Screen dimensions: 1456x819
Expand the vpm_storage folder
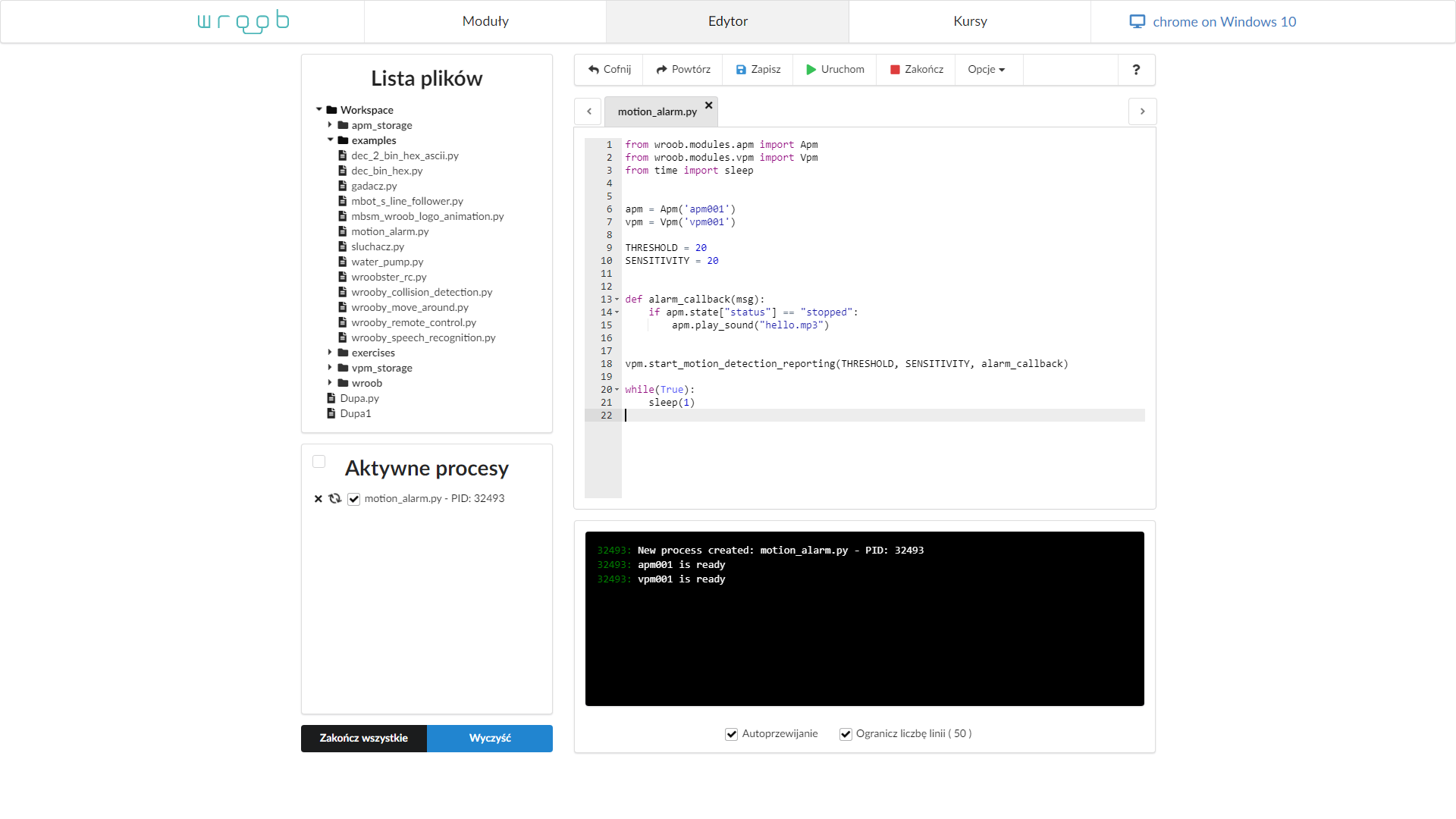click(330, 367)
